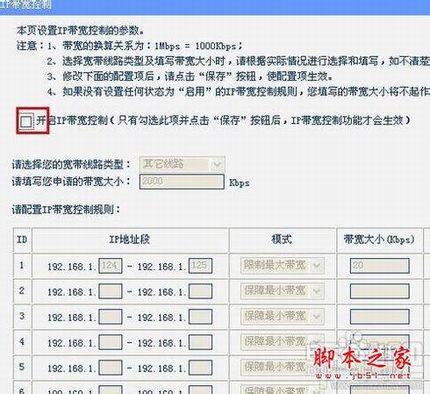The width and height of the screenshot is (430, 394).
Task: Select the IP地址段 column header
Action: [129, 239]
